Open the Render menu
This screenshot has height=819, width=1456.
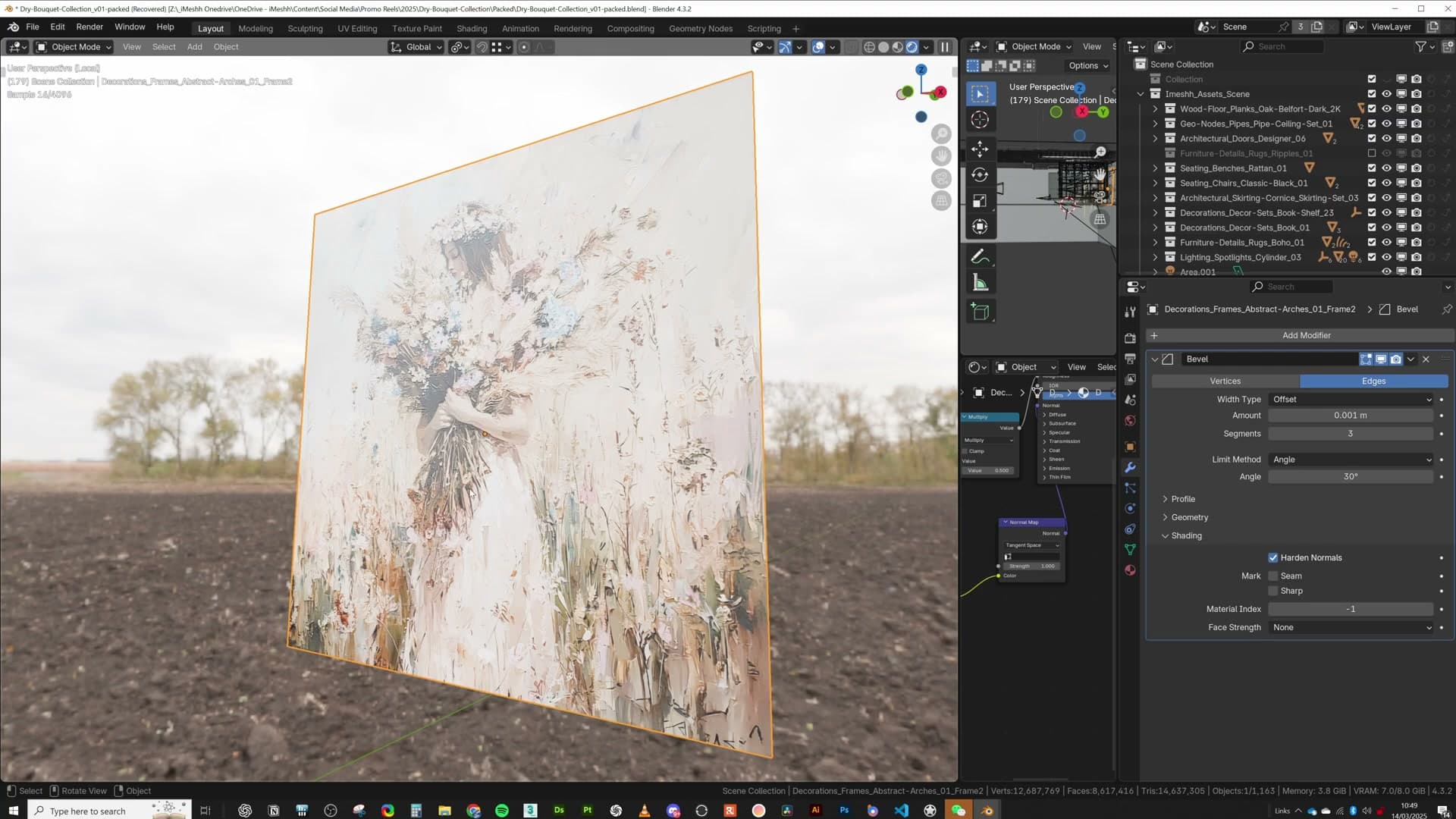point(89,27)
